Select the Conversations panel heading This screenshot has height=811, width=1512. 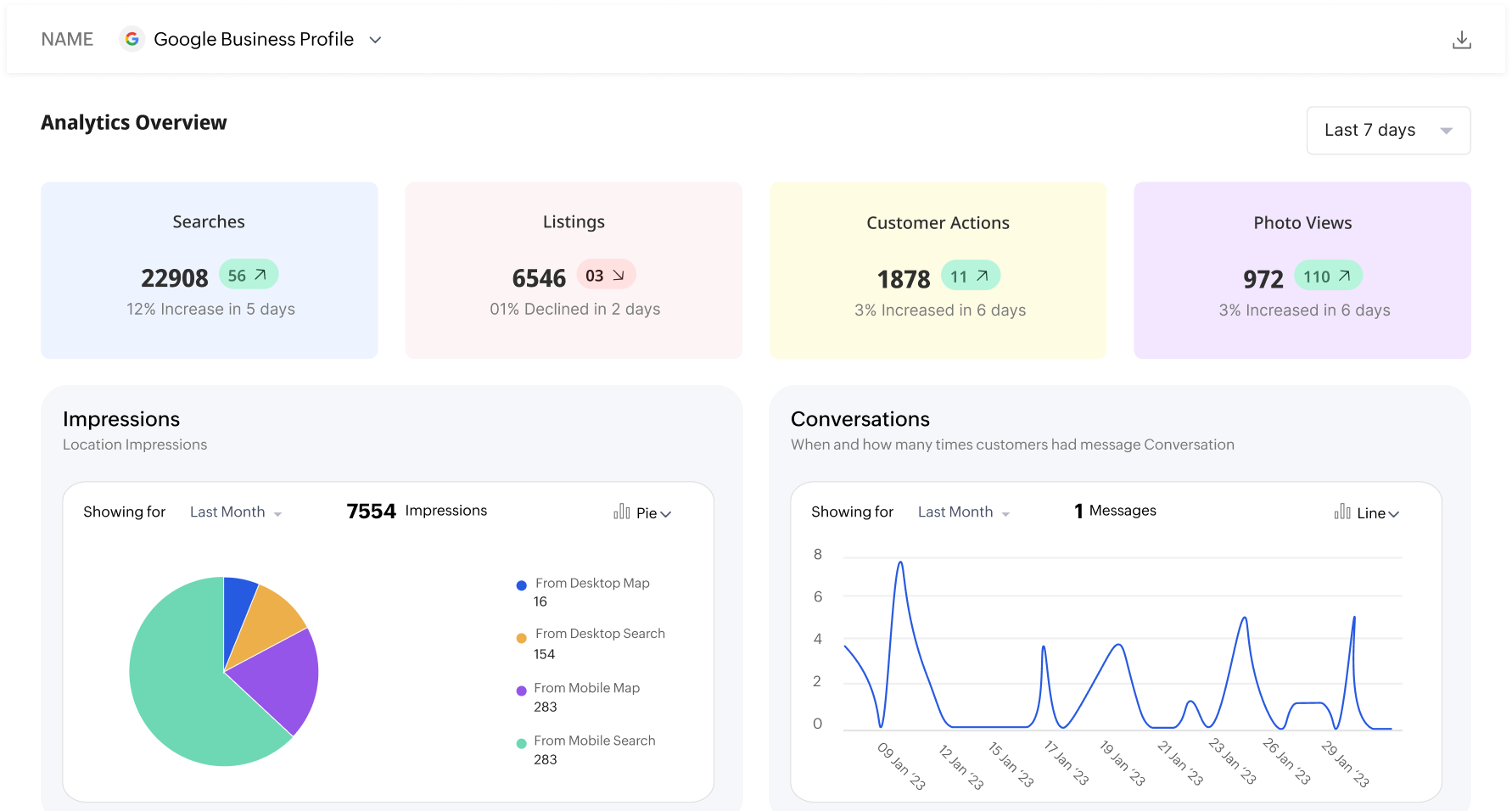pyautogui.click(x=860, y=419)
